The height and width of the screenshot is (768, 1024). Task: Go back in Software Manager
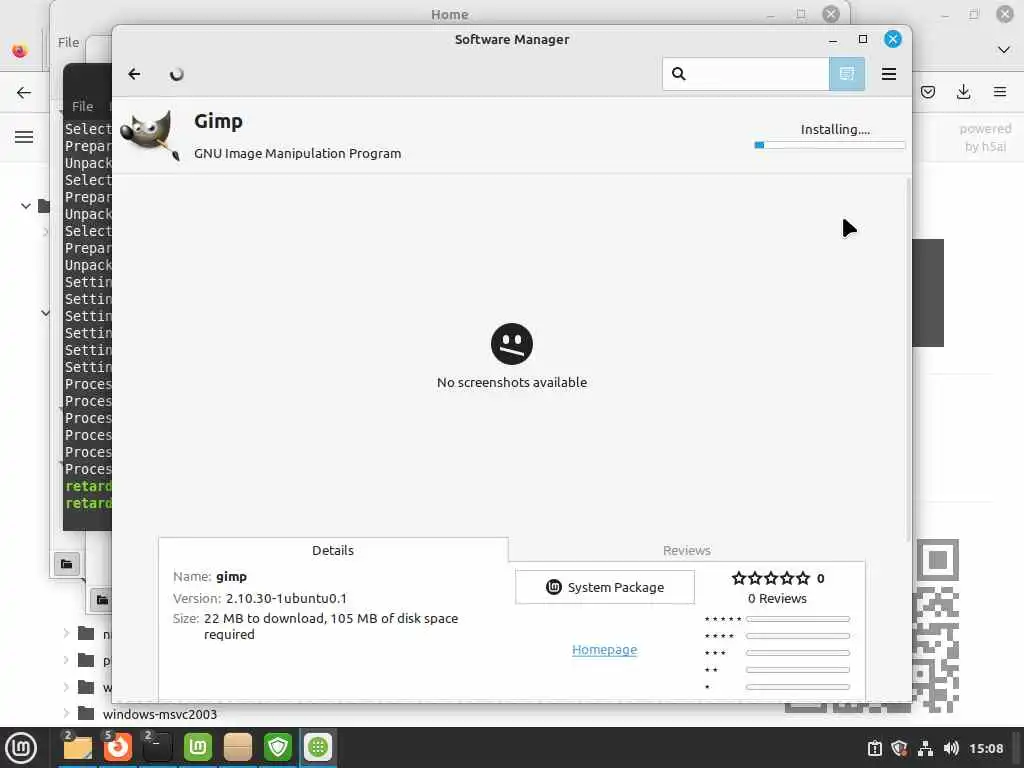pyautogui.click(x=134, y=74)
